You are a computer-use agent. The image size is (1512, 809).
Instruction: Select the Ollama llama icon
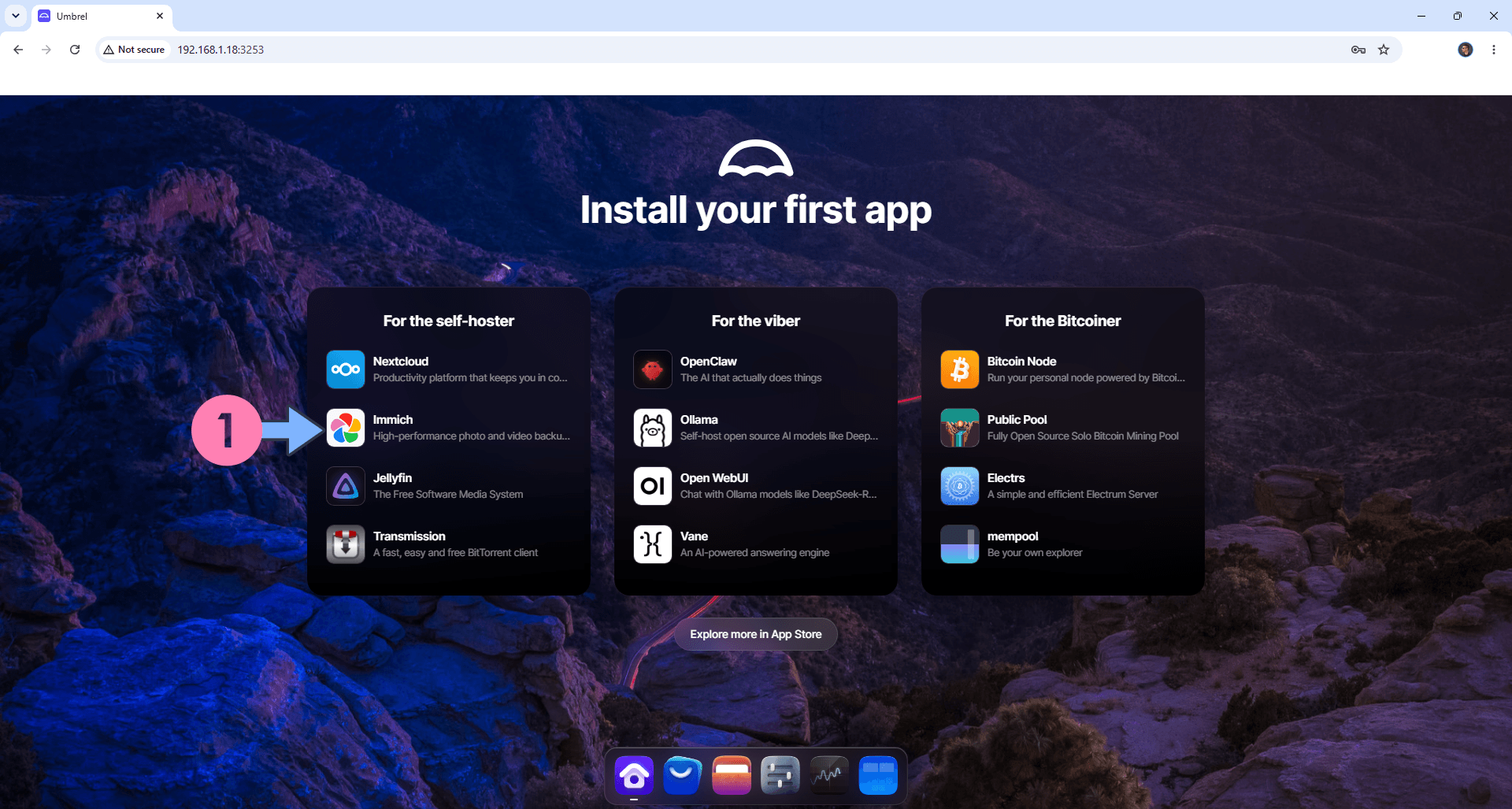coord(653,428)
